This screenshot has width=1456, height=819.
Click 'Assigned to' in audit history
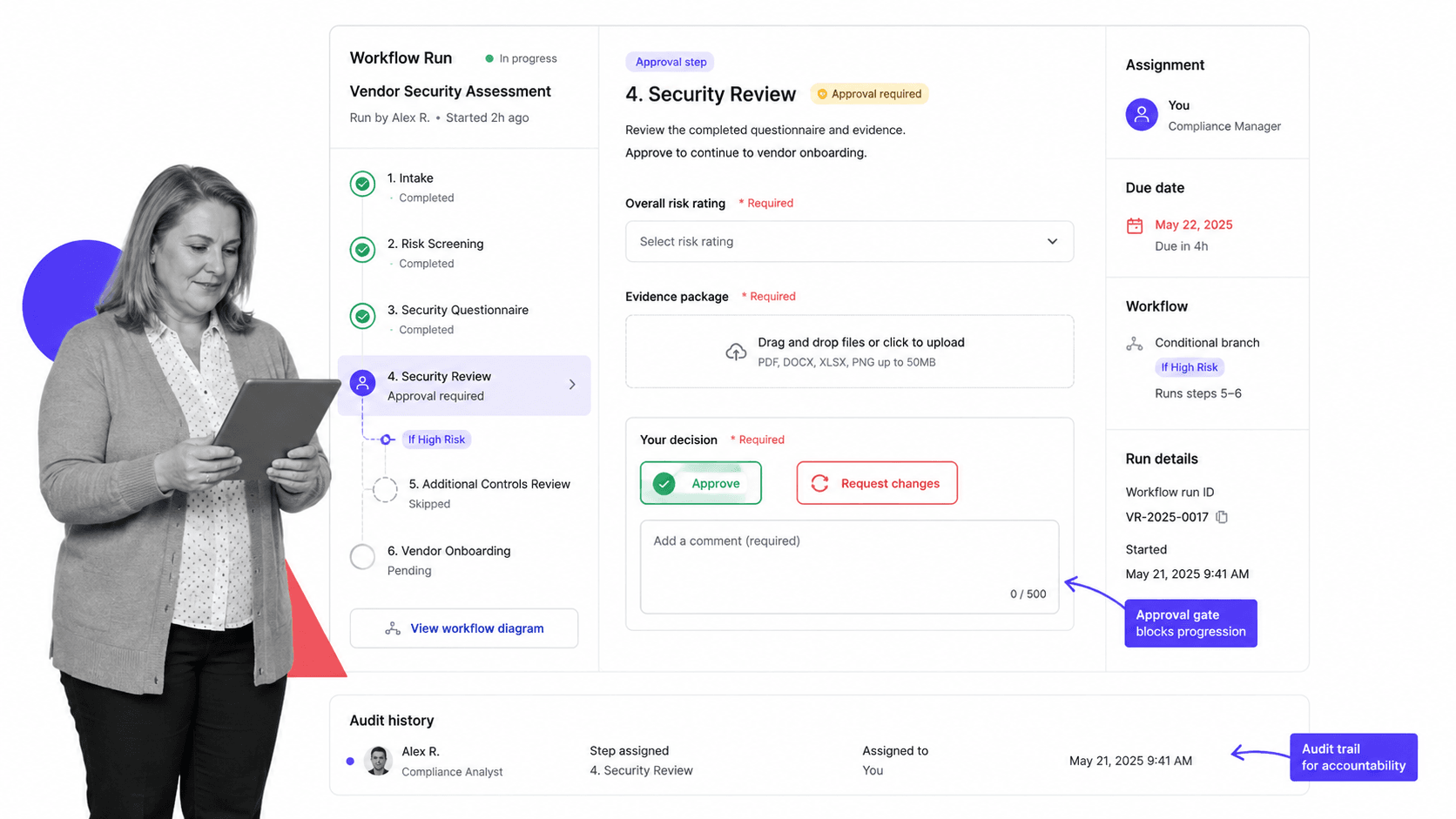895,751
